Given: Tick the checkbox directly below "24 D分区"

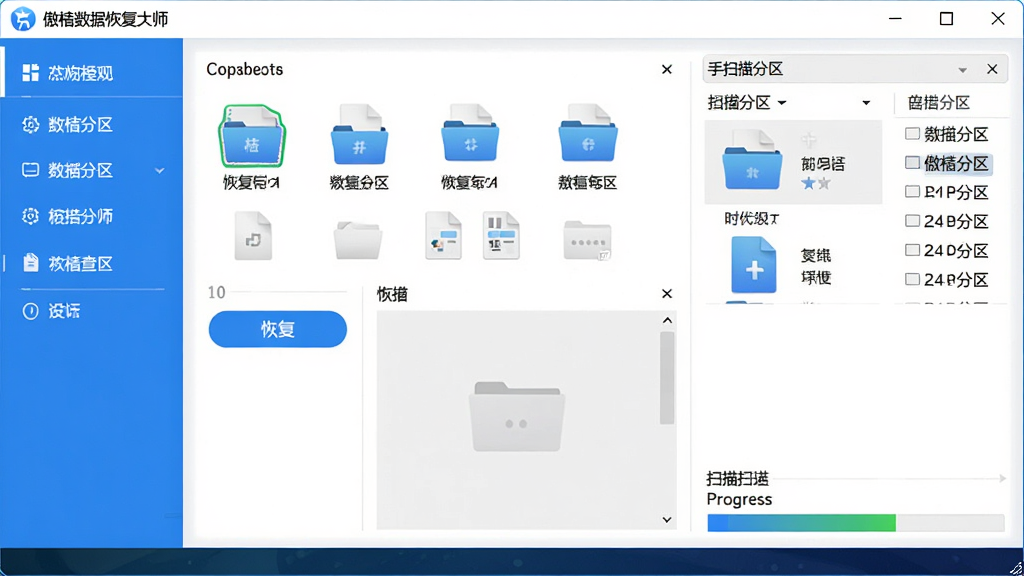Looking at the screenshot, I should [x=912, y=280].
